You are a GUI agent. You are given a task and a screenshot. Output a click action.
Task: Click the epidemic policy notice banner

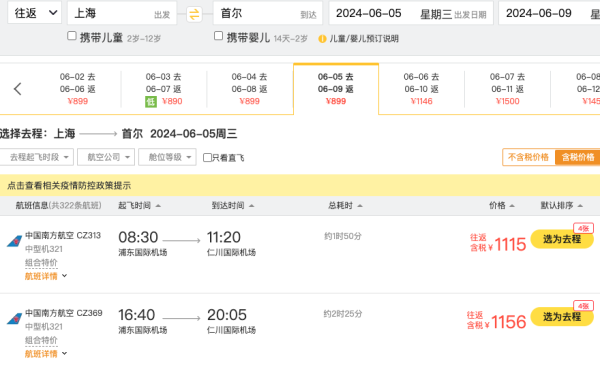[x=300, y=186]
